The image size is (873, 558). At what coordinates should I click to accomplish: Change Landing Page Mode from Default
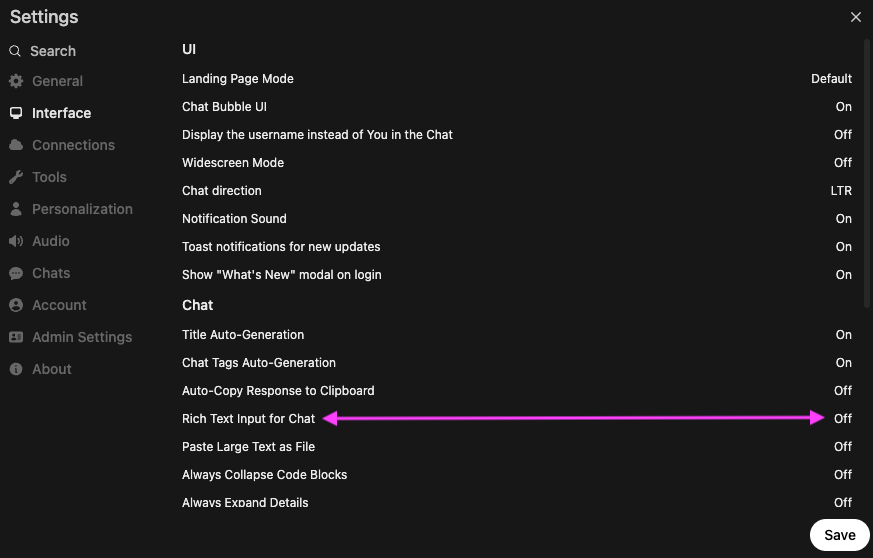pos(831,79)
